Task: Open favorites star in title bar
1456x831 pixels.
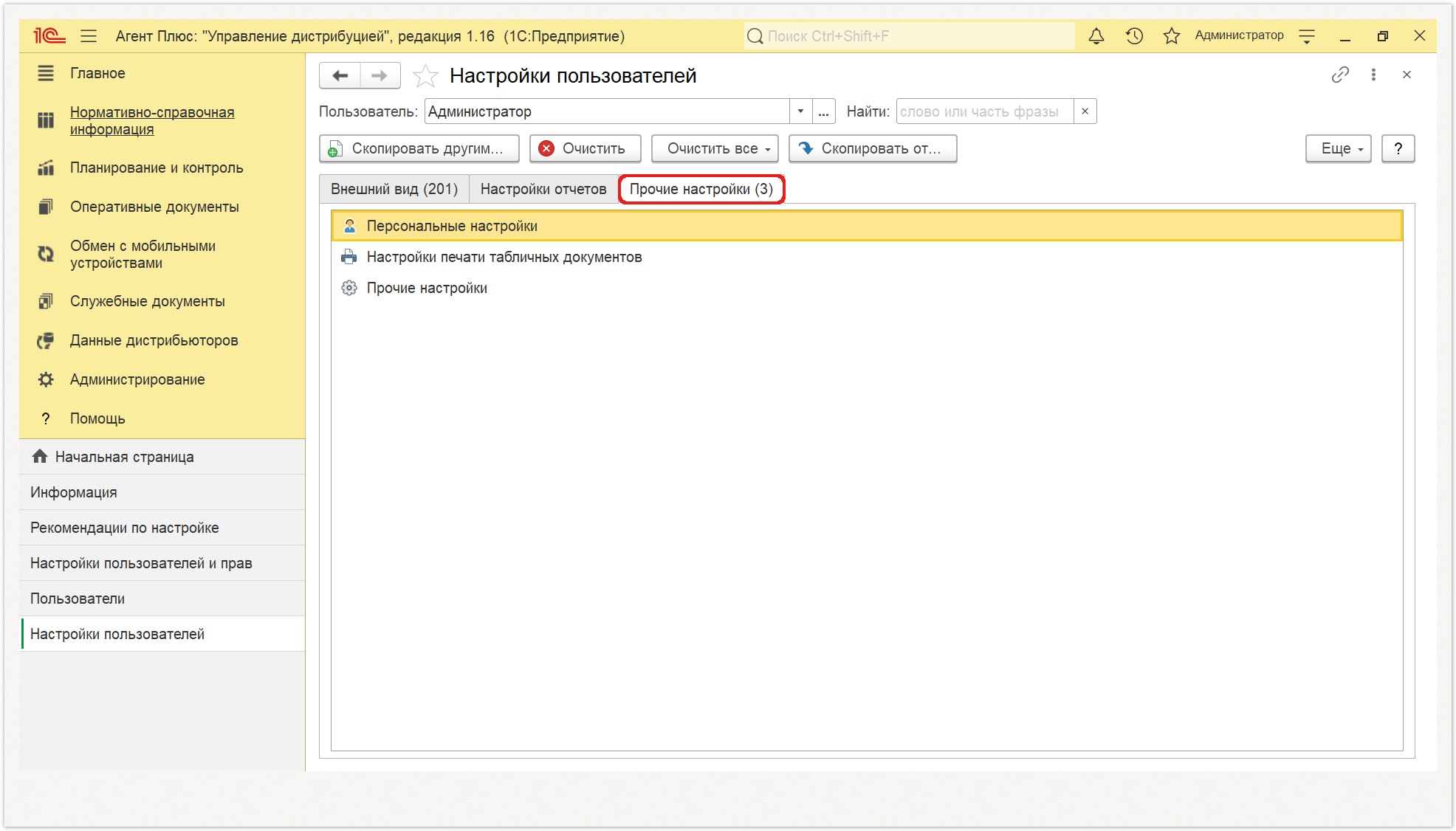Action: tap(1171, 35)
